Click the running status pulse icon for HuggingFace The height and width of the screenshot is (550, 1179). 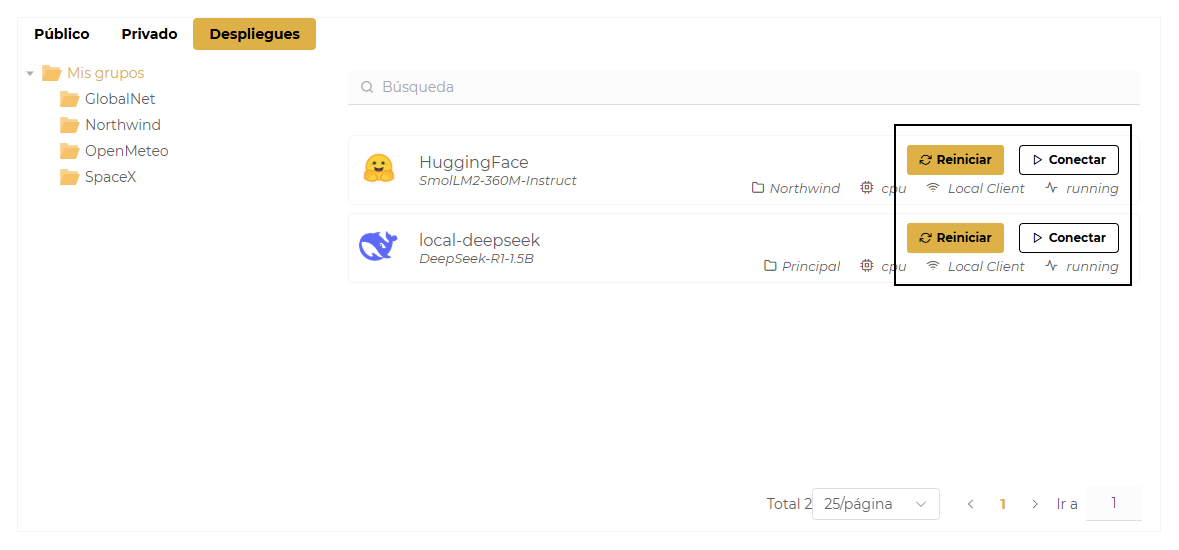pos(1051,188)
